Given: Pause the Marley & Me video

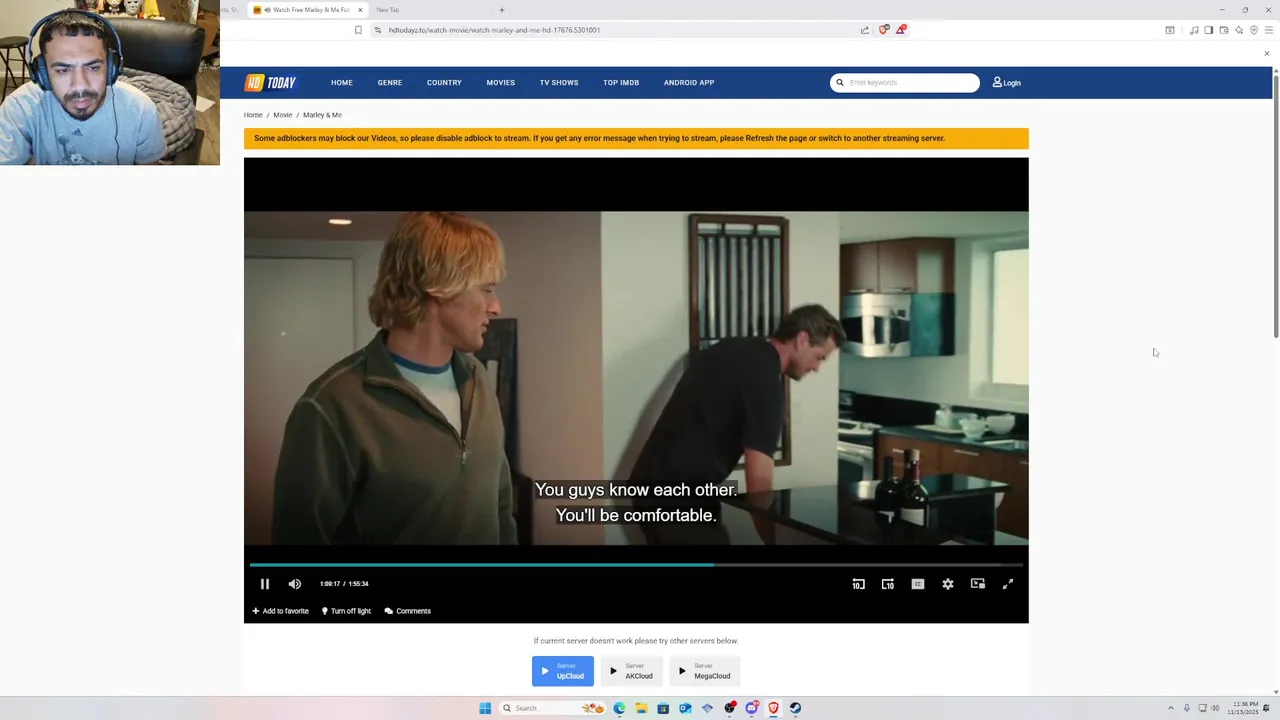Looking at the screenshot, I should (x=265, y=584).
